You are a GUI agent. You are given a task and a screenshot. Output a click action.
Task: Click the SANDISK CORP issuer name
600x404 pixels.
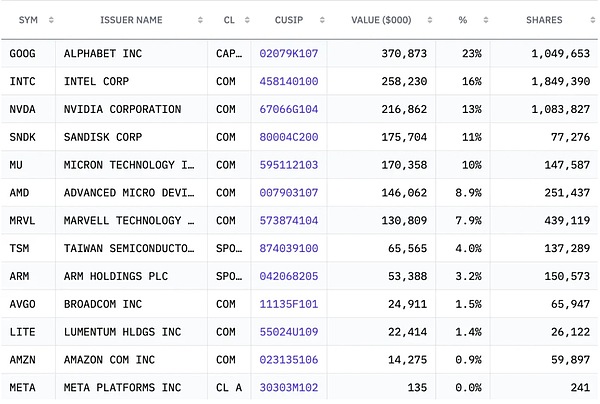tap(103, 137)
